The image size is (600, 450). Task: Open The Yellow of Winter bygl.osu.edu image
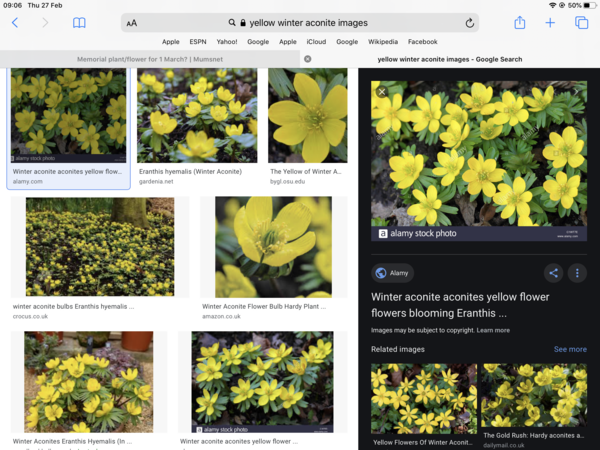click(308, 116)
